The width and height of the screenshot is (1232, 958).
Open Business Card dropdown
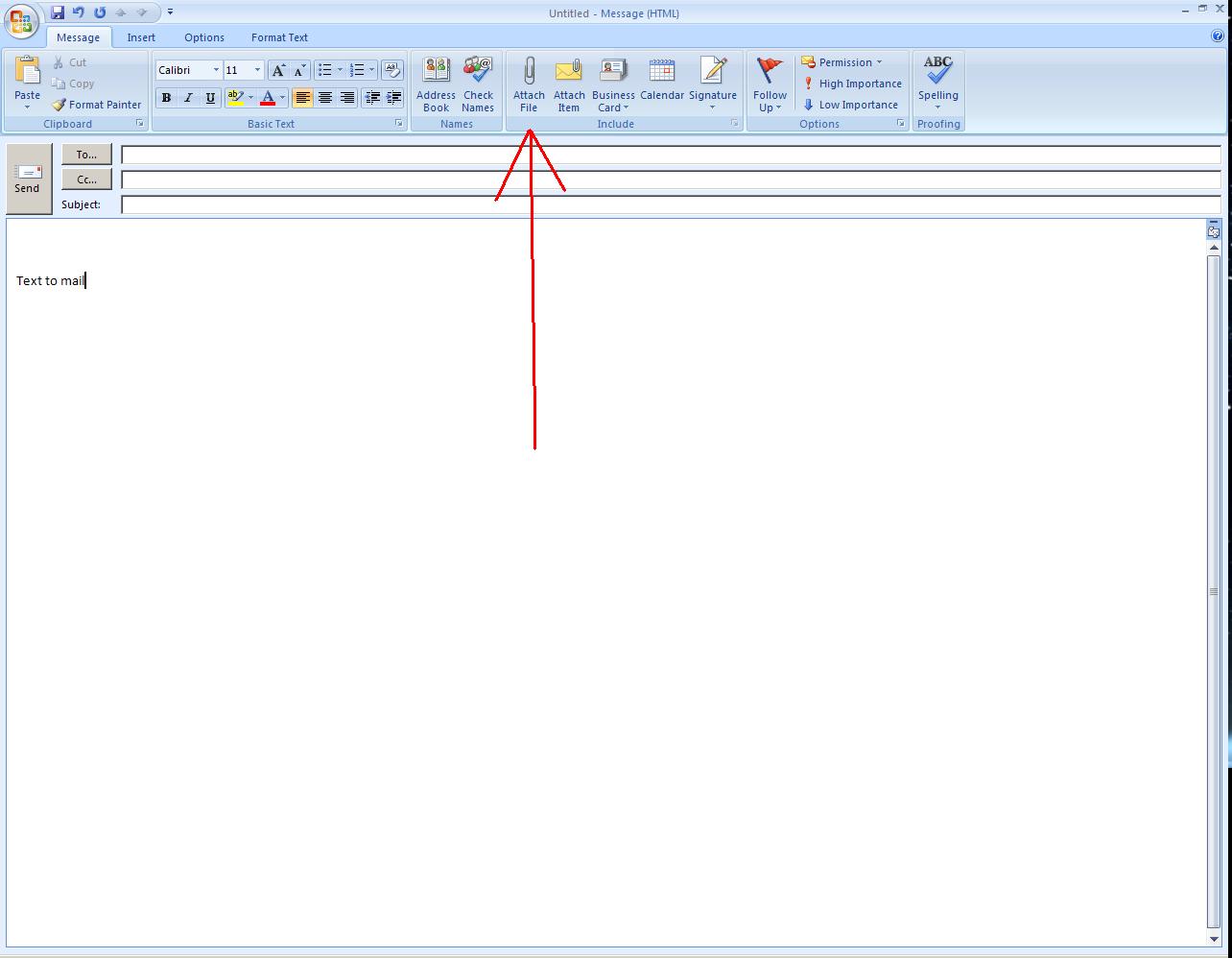pos(613,84)
